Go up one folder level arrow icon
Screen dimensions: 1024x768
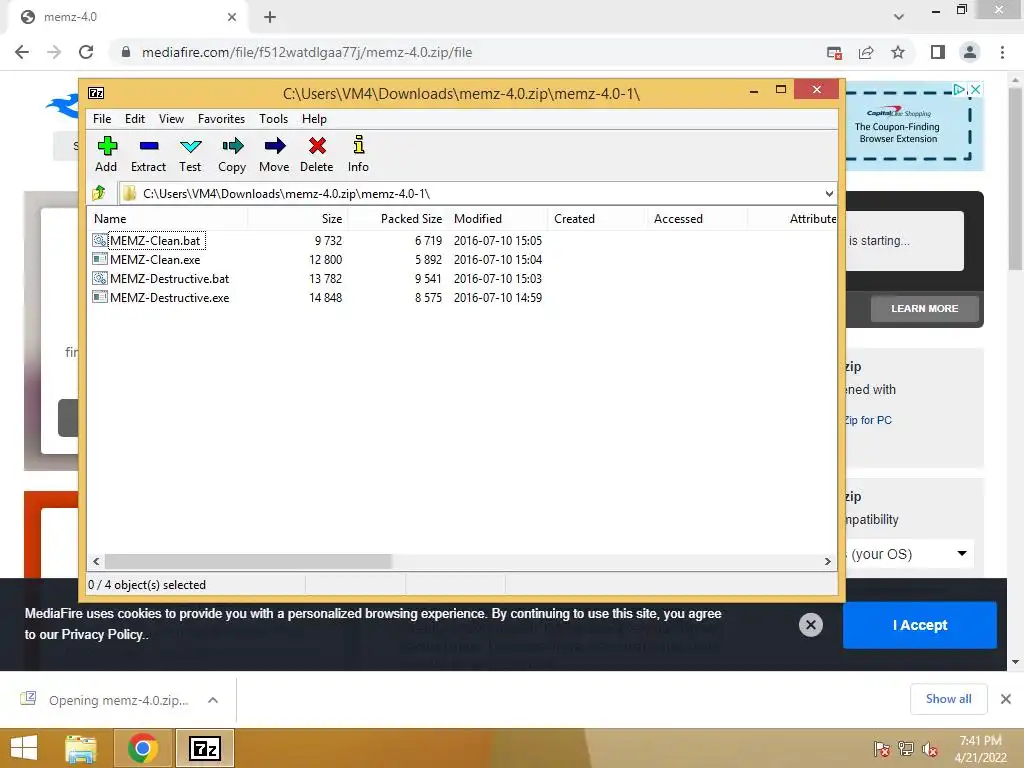point(99,193)
